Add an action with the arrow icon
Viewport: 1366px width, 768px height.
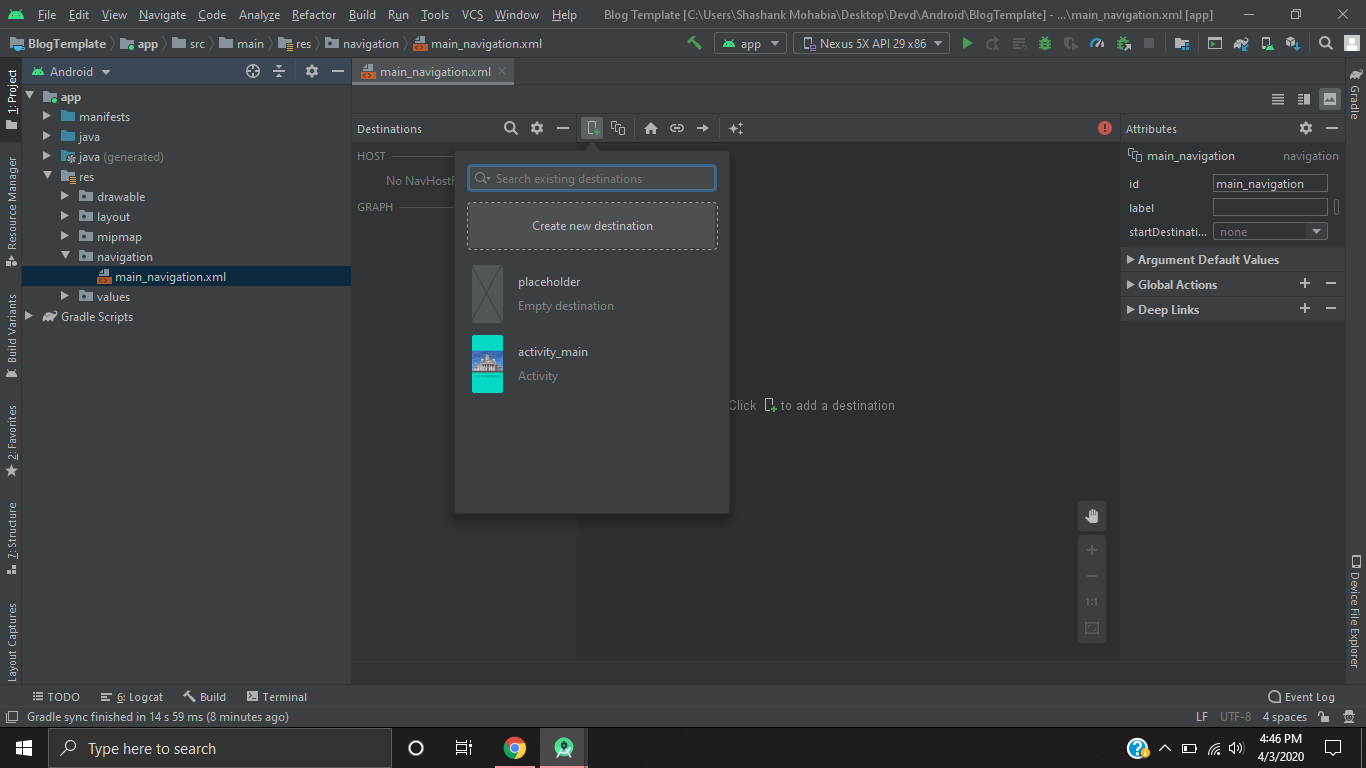click(x=702, y=128)
